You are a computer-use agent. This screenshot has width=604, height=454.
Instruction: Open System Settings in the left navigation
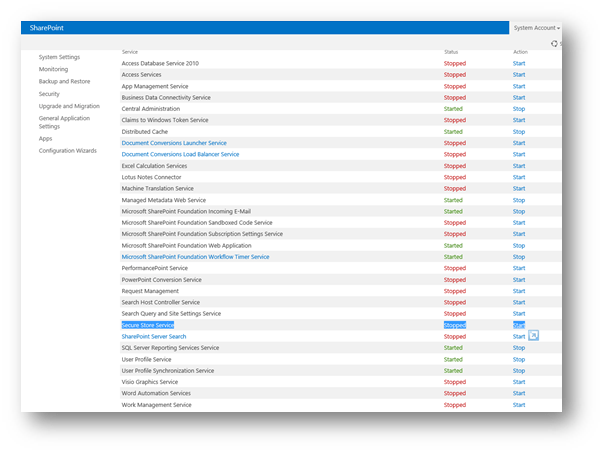pos(59,57)
